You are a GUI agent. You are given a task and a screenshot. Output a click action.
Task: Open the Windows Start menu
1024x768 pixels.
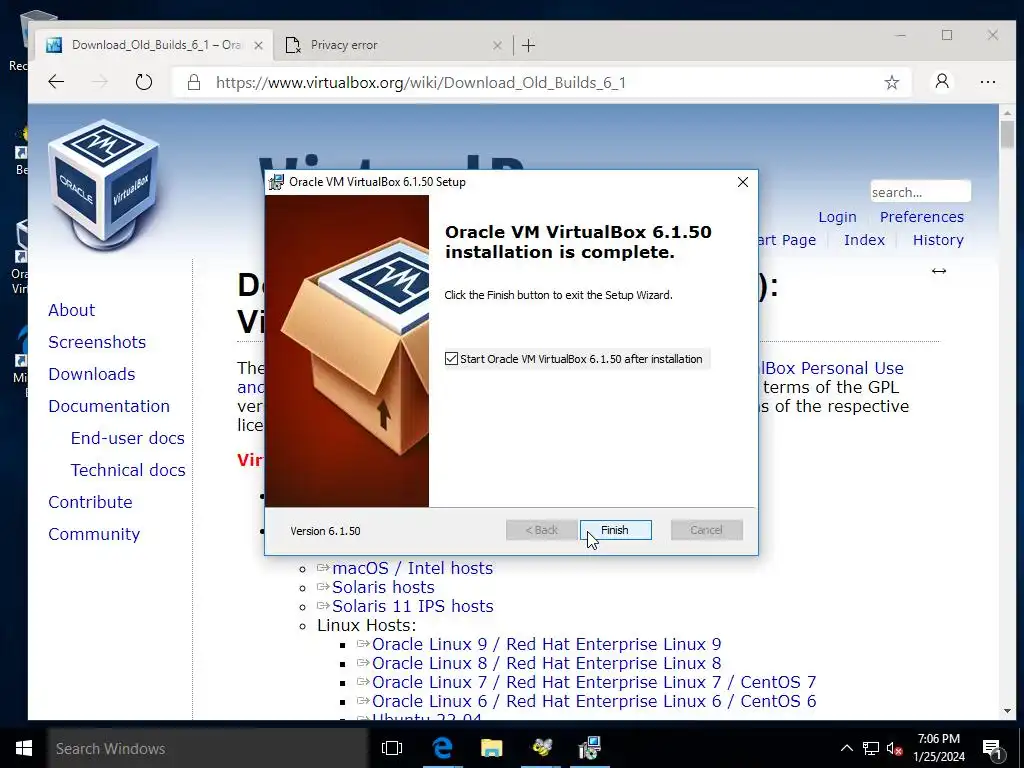(24, 748)
